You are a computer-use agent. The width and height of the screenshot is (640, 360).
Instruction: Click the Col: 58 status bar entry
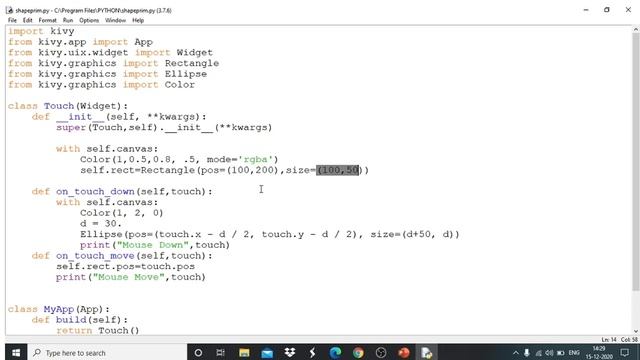tap(629, 340)
